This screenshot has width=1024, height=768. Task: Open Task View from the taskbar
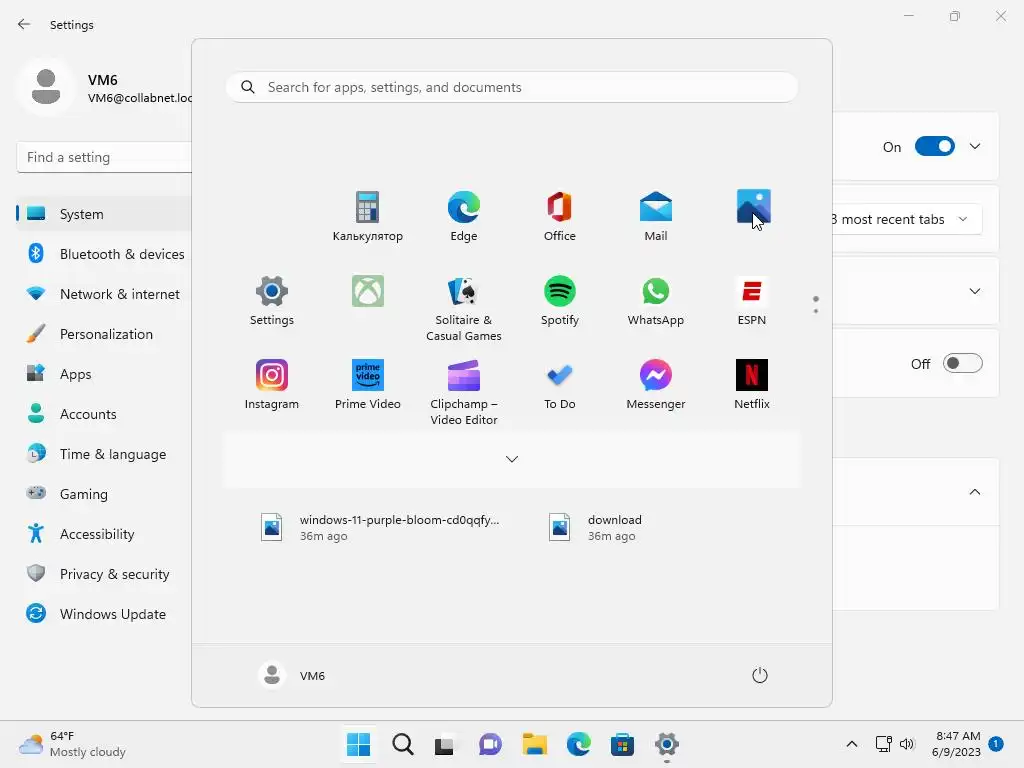pyautogui.click(x=445, y=744)
